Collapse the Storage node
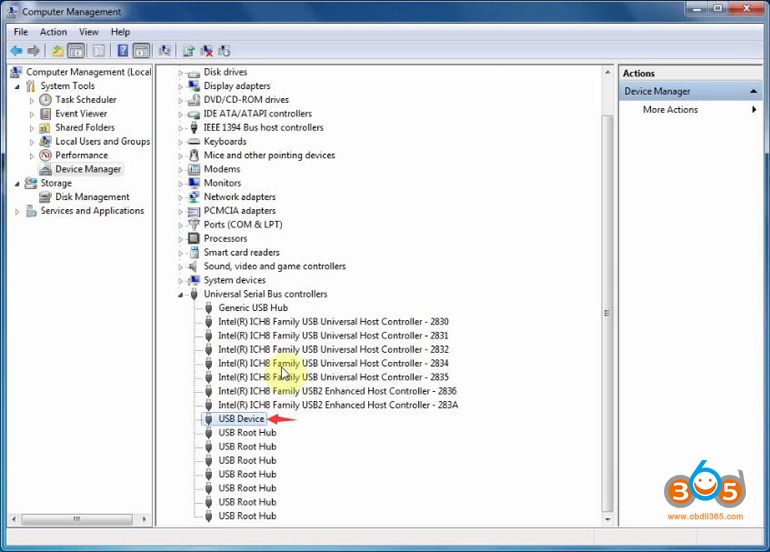 click(x=17, y=184)
